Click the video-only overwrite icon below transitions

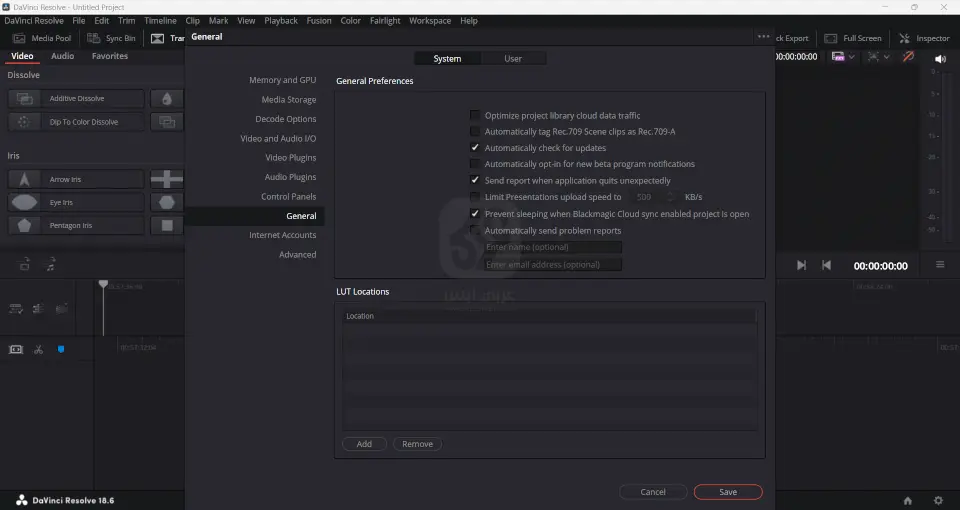24,264
